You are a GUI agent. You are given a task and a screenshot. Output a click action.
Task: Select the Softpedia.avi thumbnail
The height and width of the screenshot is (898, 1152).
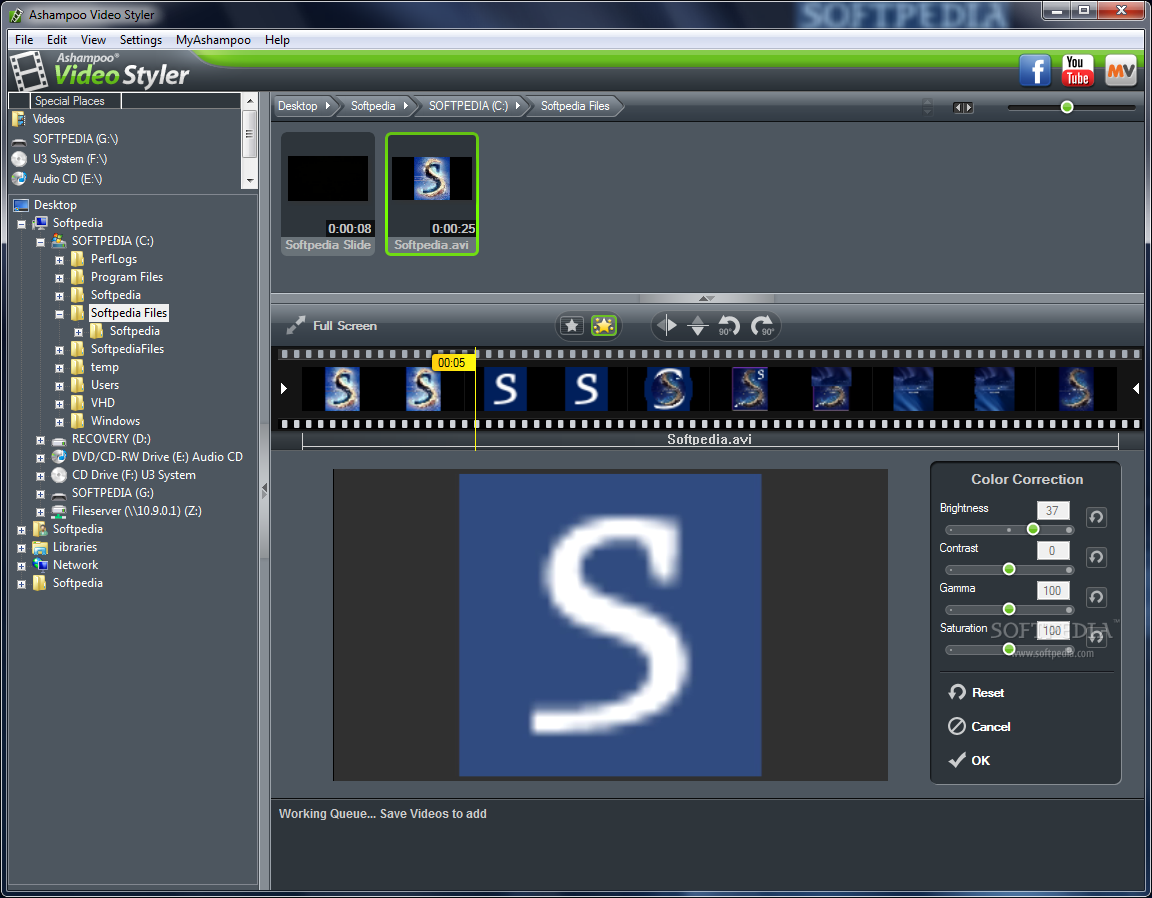432,194
